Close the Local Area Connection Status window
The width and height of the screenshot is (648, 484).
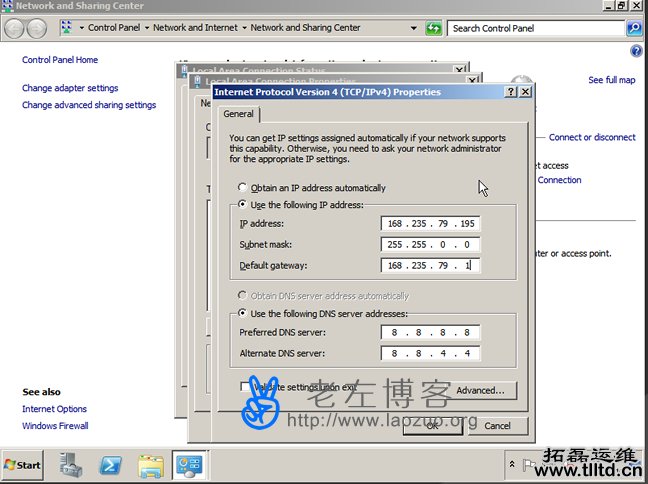click(460, 69)
